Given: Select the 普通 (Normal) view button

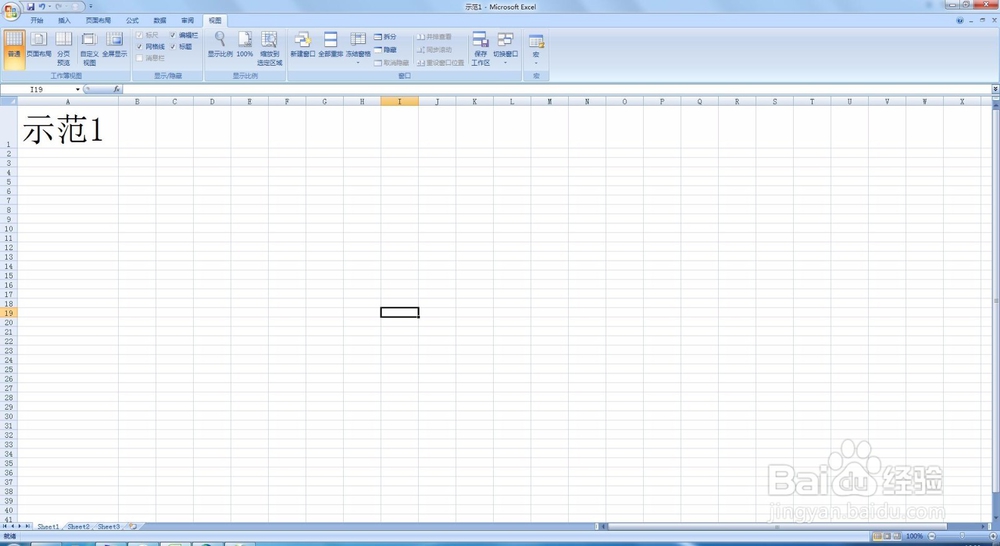Looking at the screenshot, I should (x=14, y=48).
